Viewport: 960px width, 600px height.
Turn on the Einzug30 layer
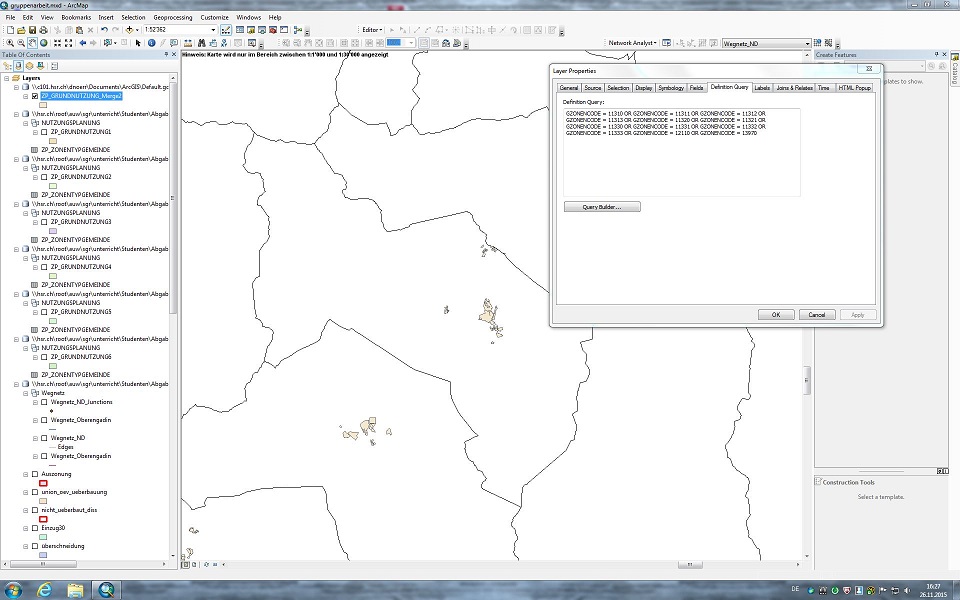pos(35,527)
